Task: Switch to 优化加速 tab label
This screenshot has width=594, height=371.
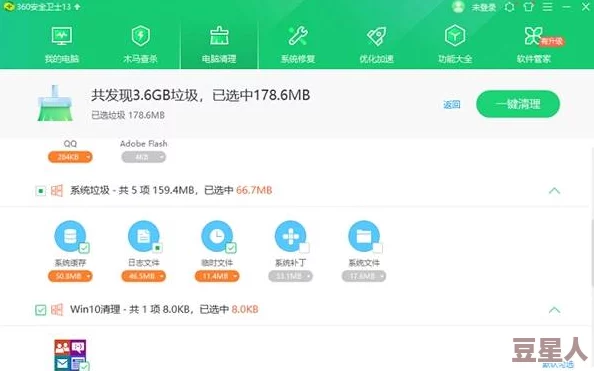Action: 377,59
